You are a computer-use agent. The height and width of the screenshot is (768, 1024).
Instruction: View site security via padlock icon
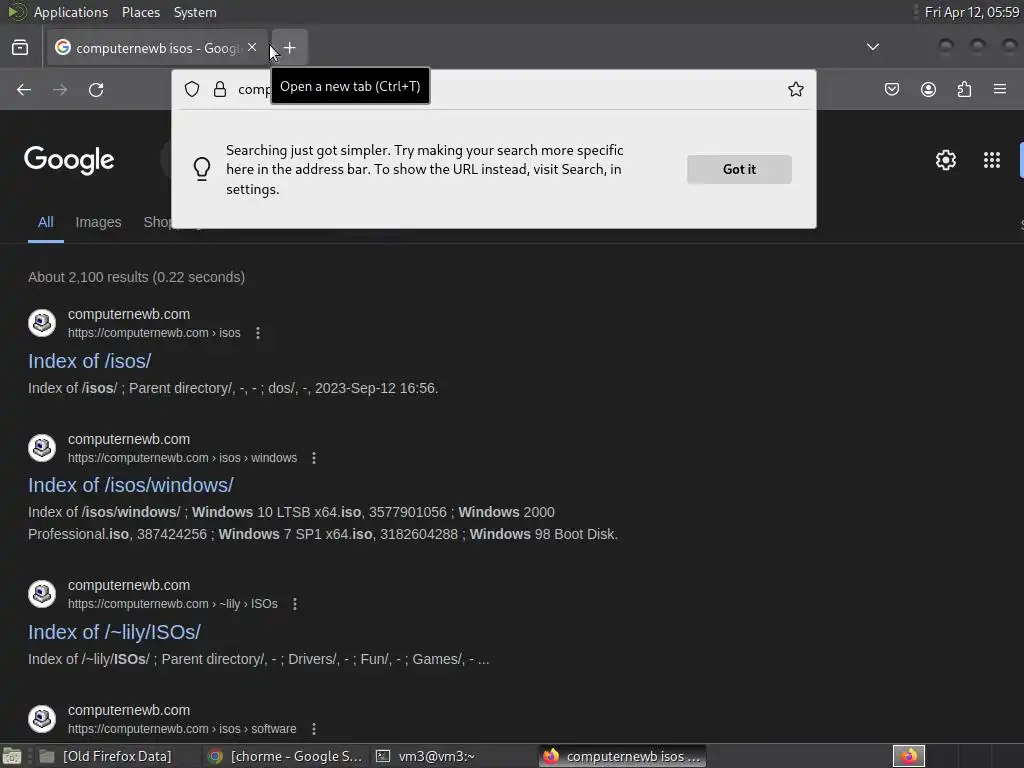click(x=220, y=89)
